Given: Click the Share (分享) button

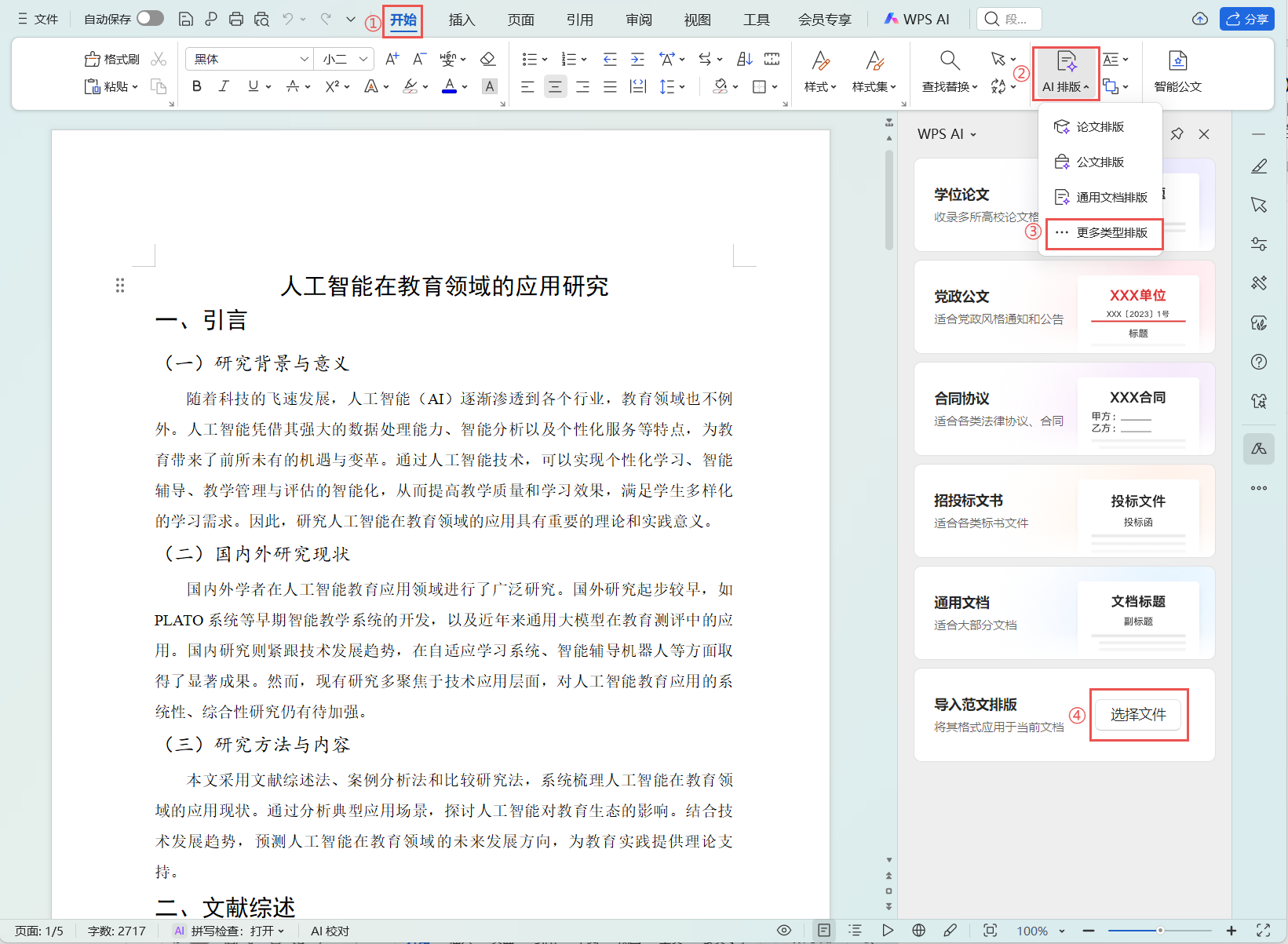Looking at the screenshot, I should (1246, 19).
